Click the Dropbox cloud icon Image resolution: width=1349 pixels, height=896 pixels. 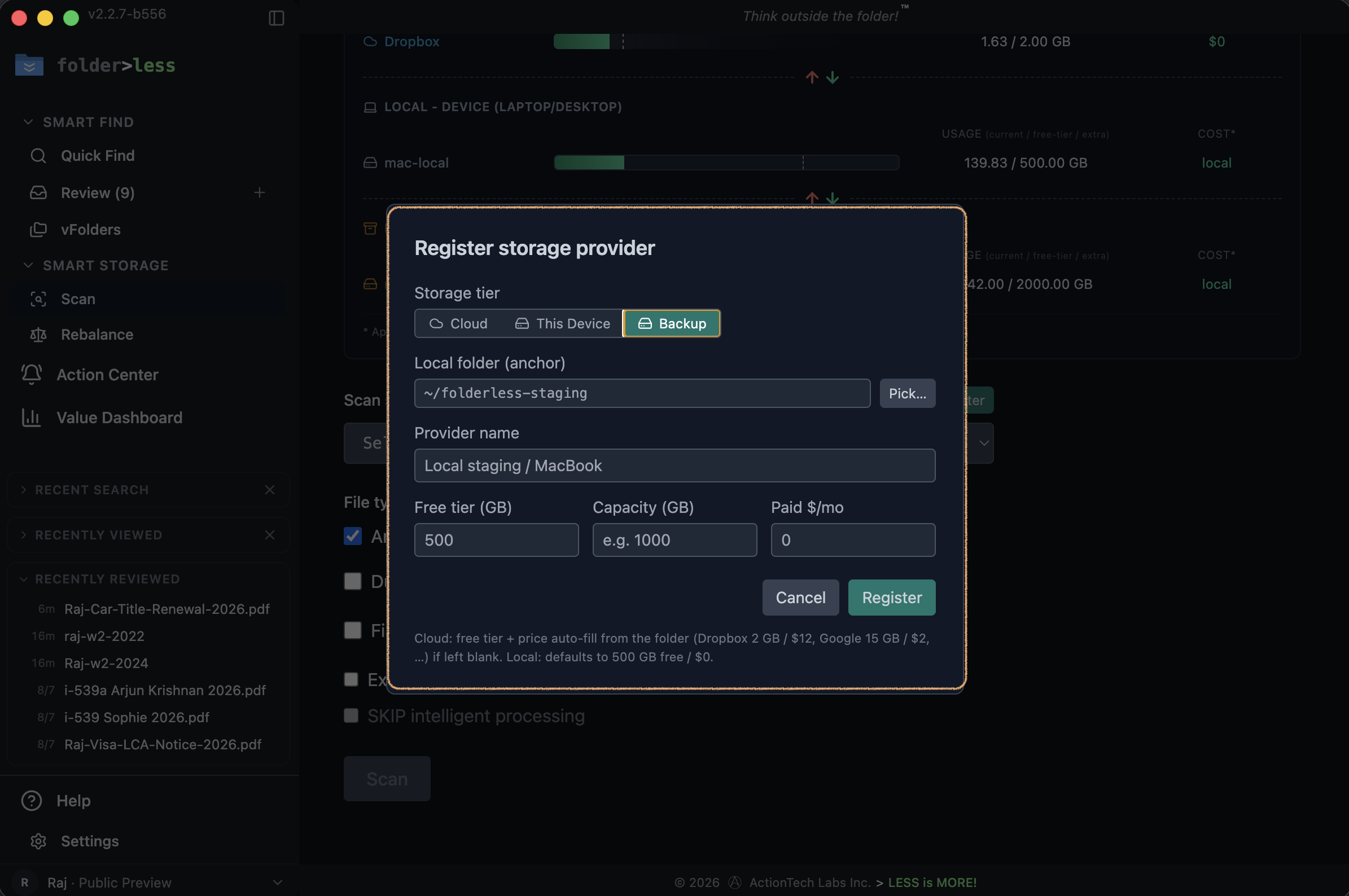pyautogui.click(x=370, y=41)
